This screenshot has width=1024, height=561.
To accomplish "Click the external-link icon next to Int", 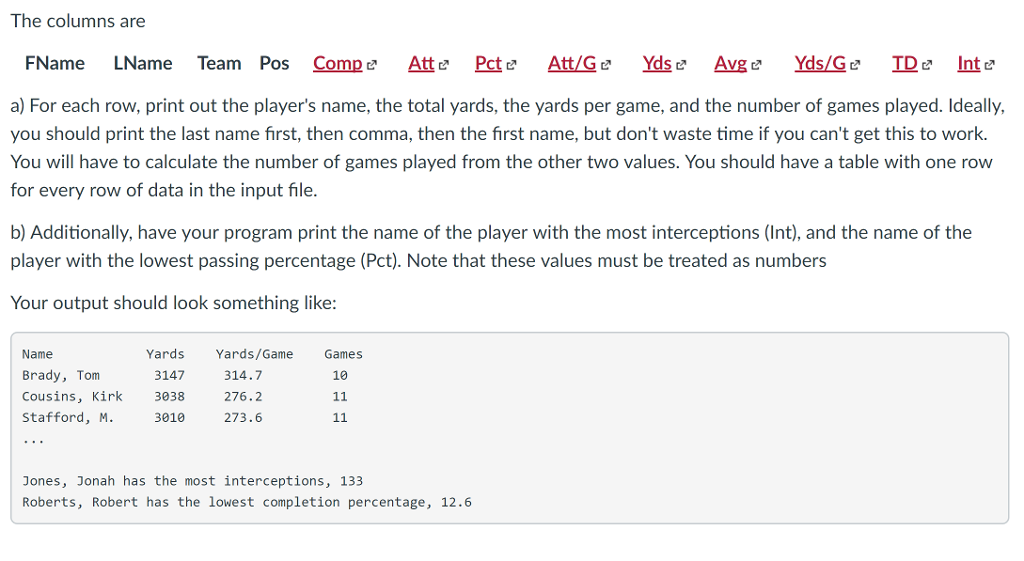I will coord(989,65).
